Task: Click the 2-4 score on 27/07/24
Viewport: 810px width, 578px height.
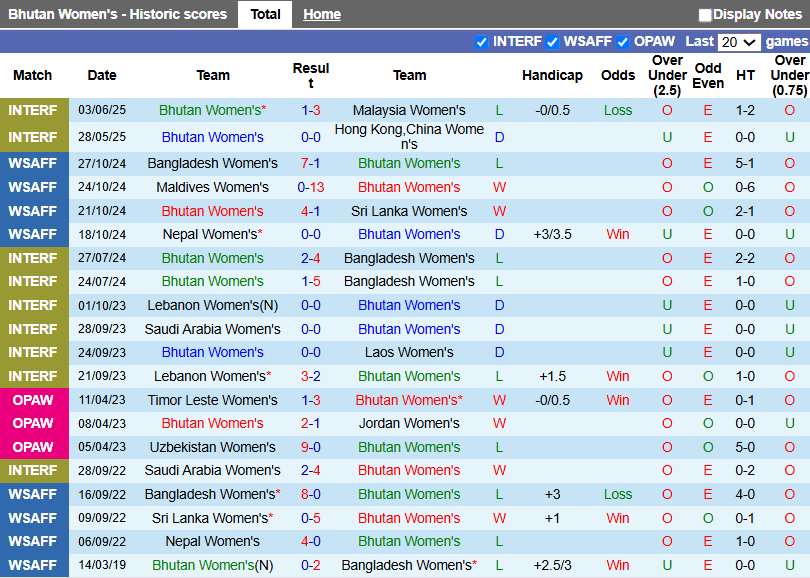Action: (310, 258)
